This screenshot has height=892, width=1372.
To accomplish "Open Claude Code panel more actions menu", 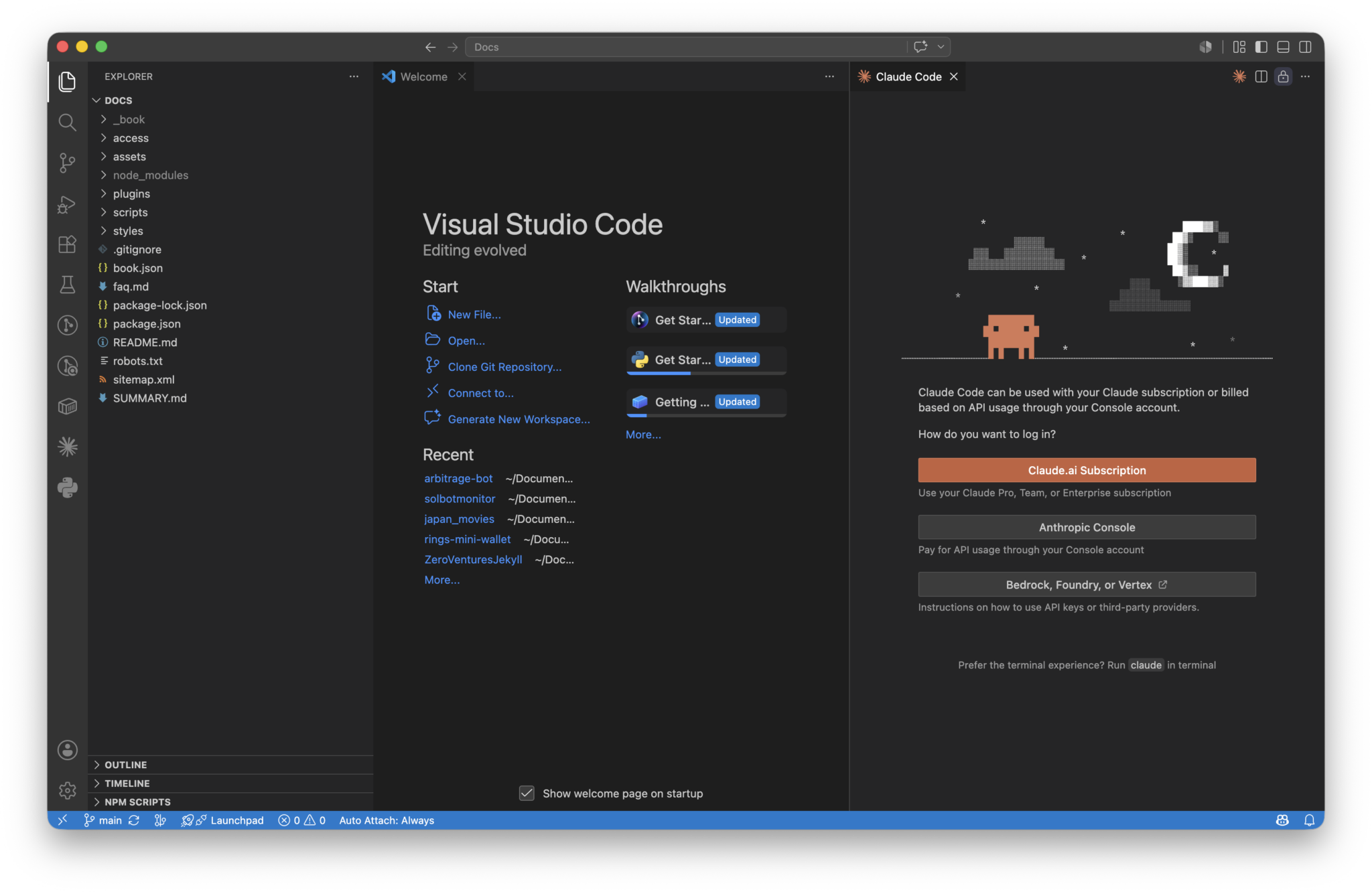I will pos(1305,76).
